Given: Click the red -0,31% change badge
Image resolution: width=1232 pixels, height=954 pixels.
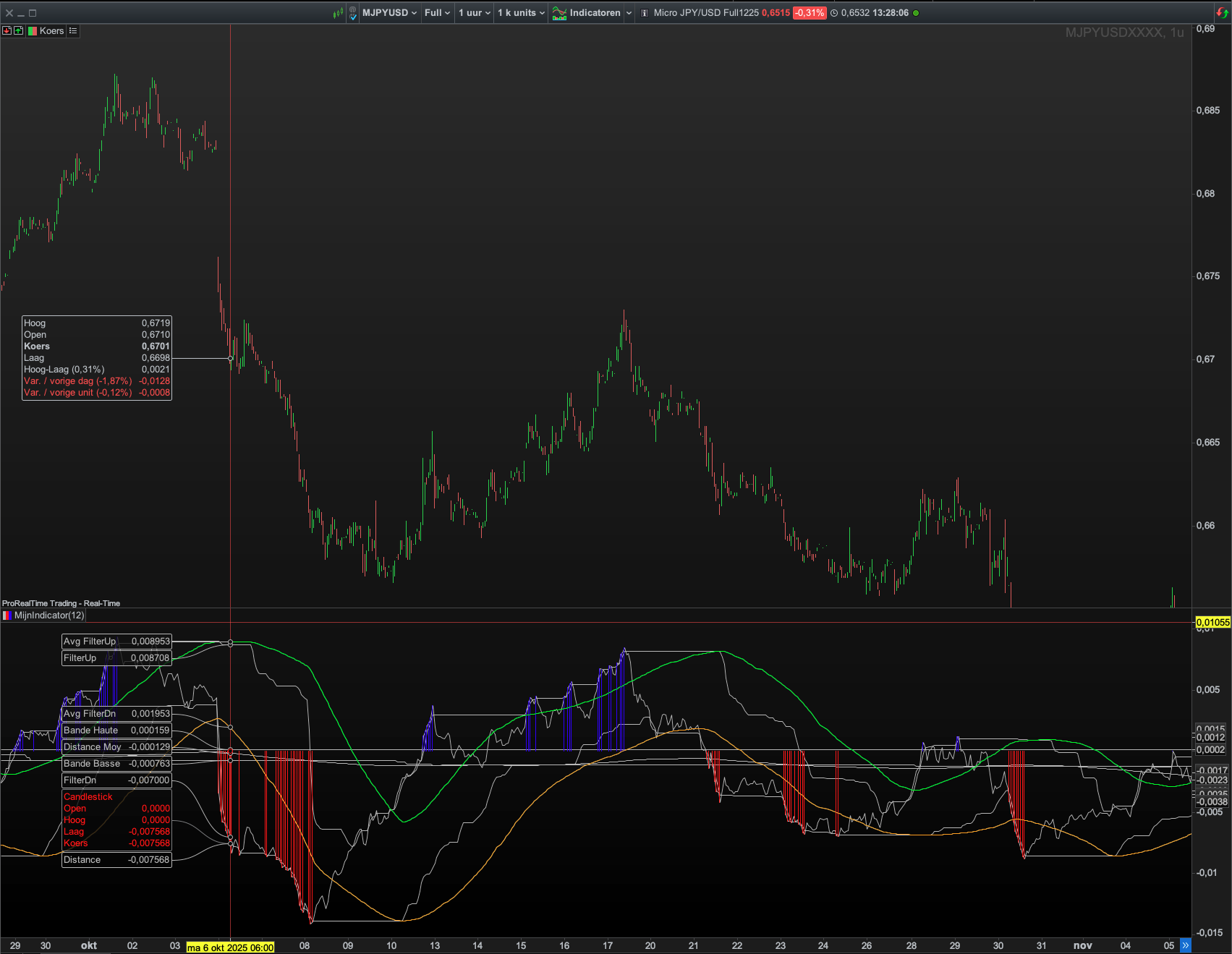Looking at the screenshot, I should [x=810, y=13].
